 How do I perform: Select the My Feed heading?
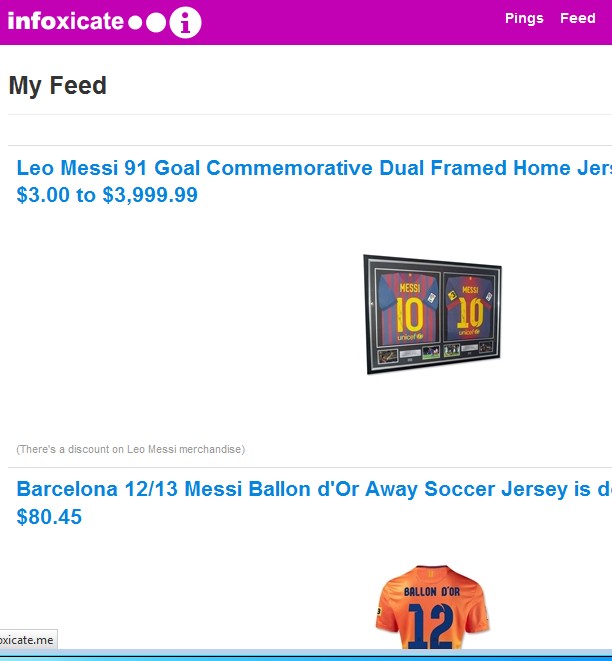[x=58, y=86]
